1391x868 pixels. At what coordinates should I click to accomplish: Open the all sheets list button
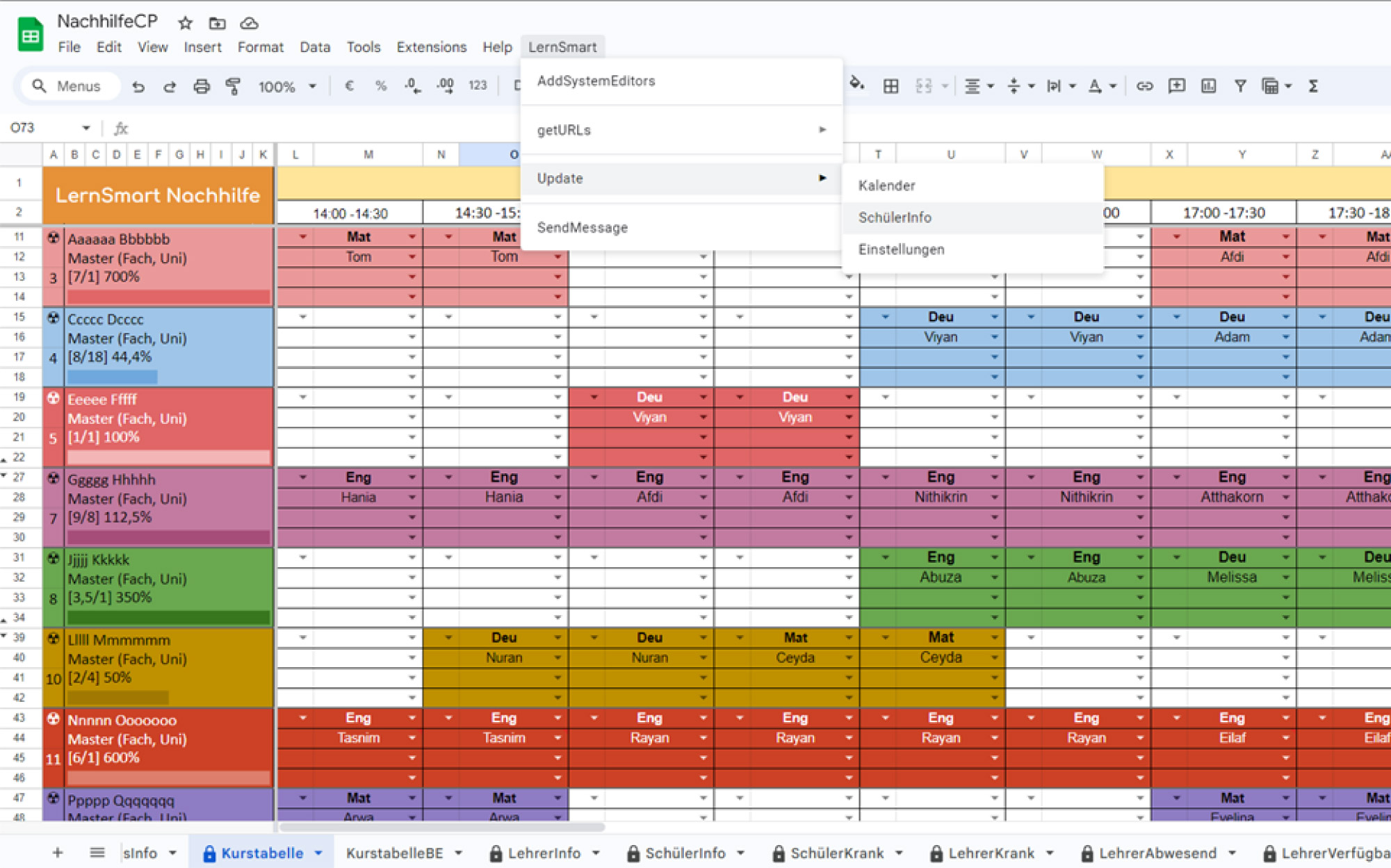coord(97,853)
